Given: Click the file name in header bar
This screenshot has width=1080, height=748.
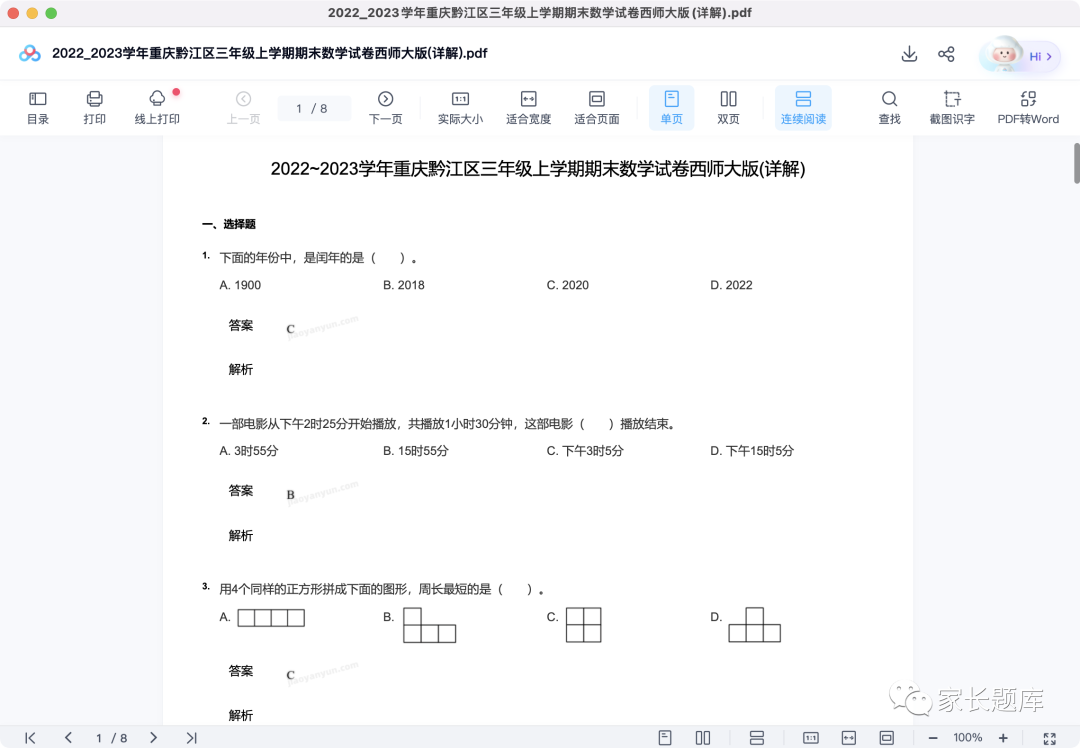Looking at the screenshot, I should coord(269,53).
